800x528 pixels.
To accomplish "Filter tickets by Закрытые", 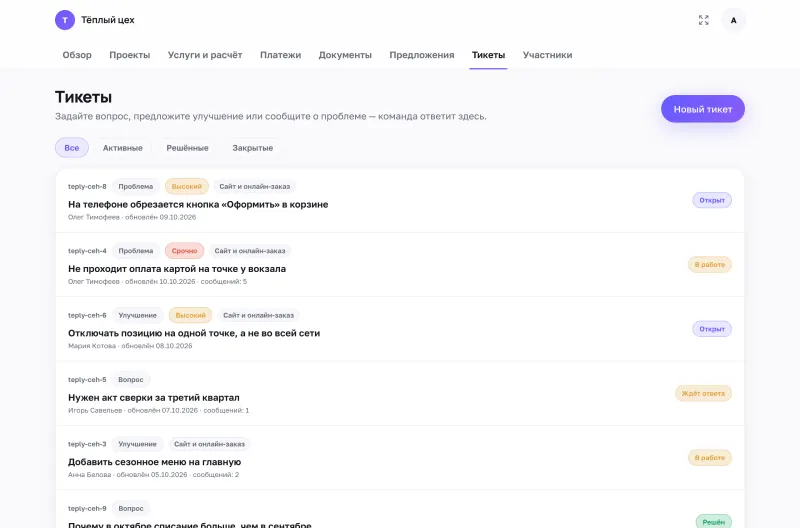I will point(253,148).
